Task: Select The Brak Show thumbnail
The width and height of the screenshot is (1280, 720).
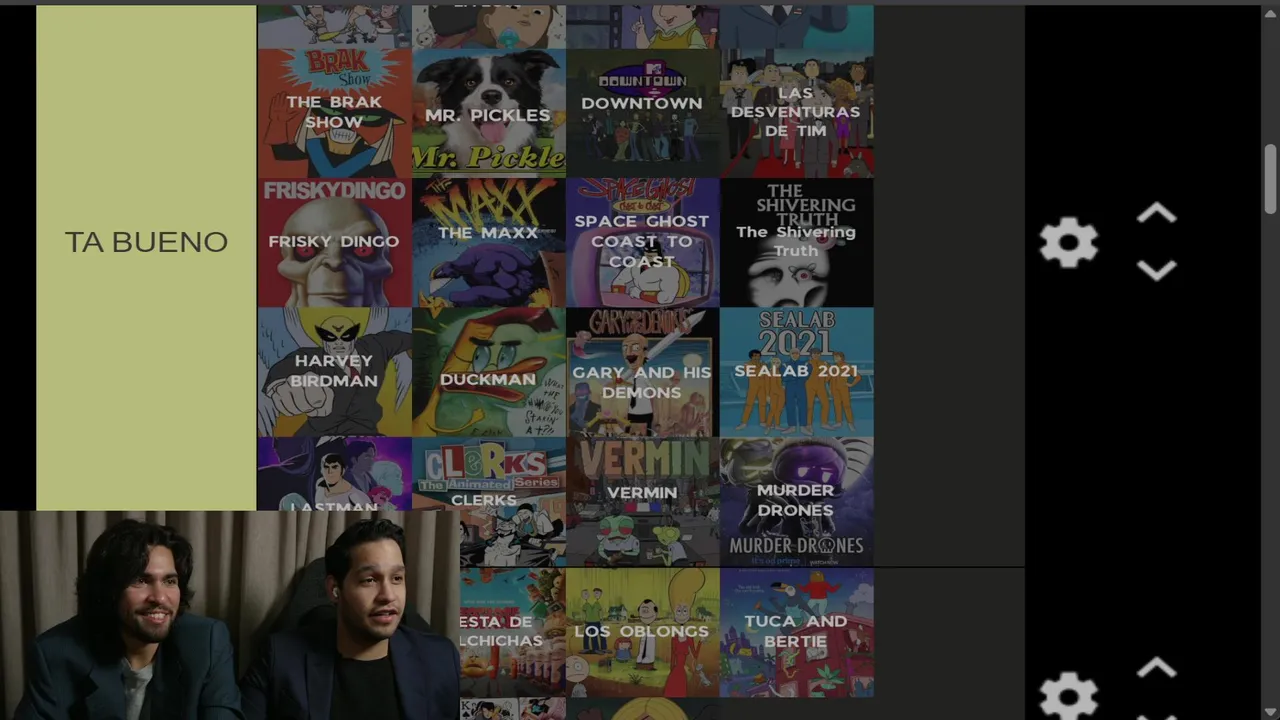Action: pos(334,113)
